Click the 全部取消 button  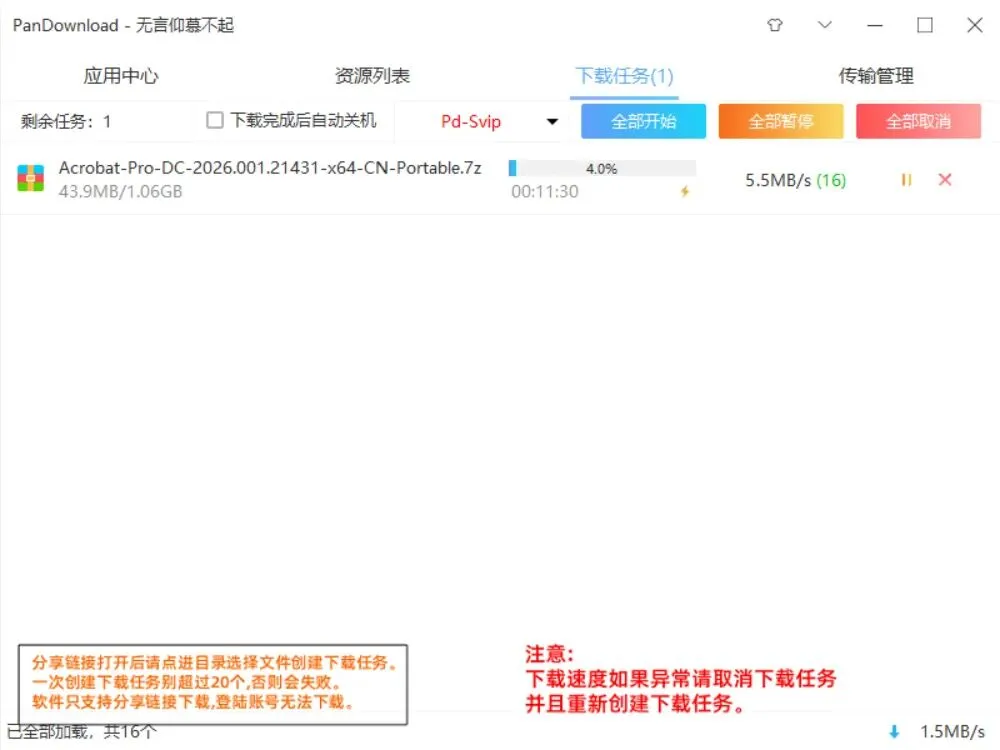click(x=918, y=121)
